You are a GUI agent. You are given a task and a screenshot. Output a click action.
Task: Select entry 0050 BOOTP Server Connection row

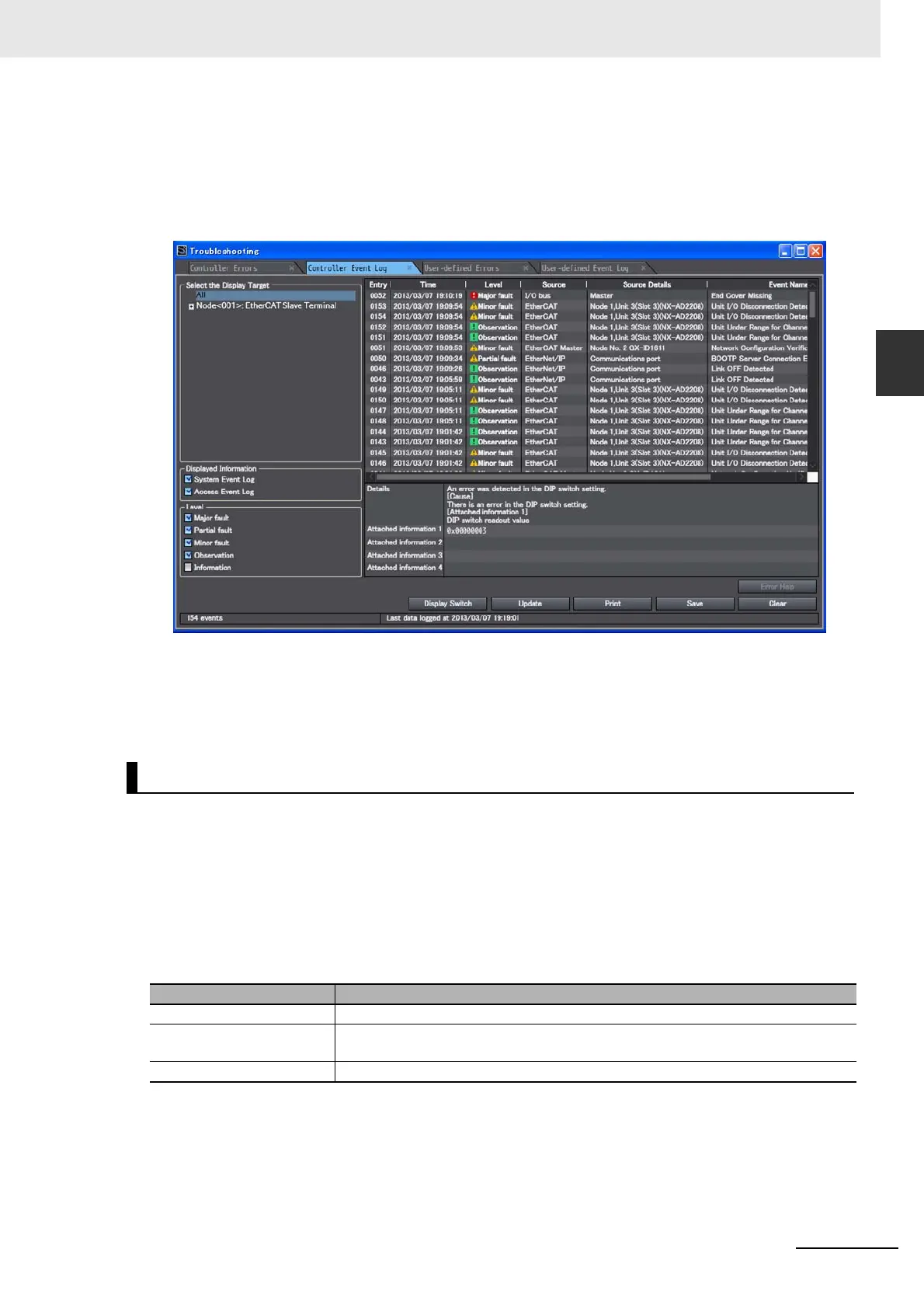point(587,359)
